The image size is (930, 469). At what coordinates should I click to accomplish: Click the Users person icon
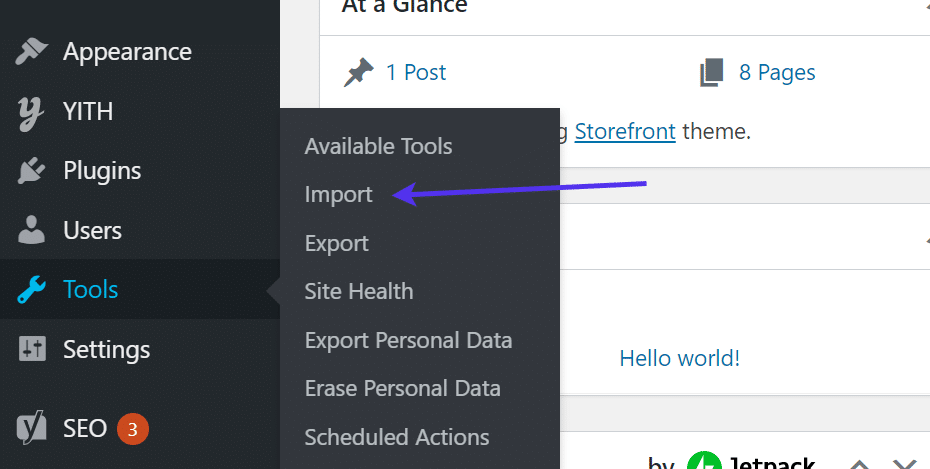31,231
